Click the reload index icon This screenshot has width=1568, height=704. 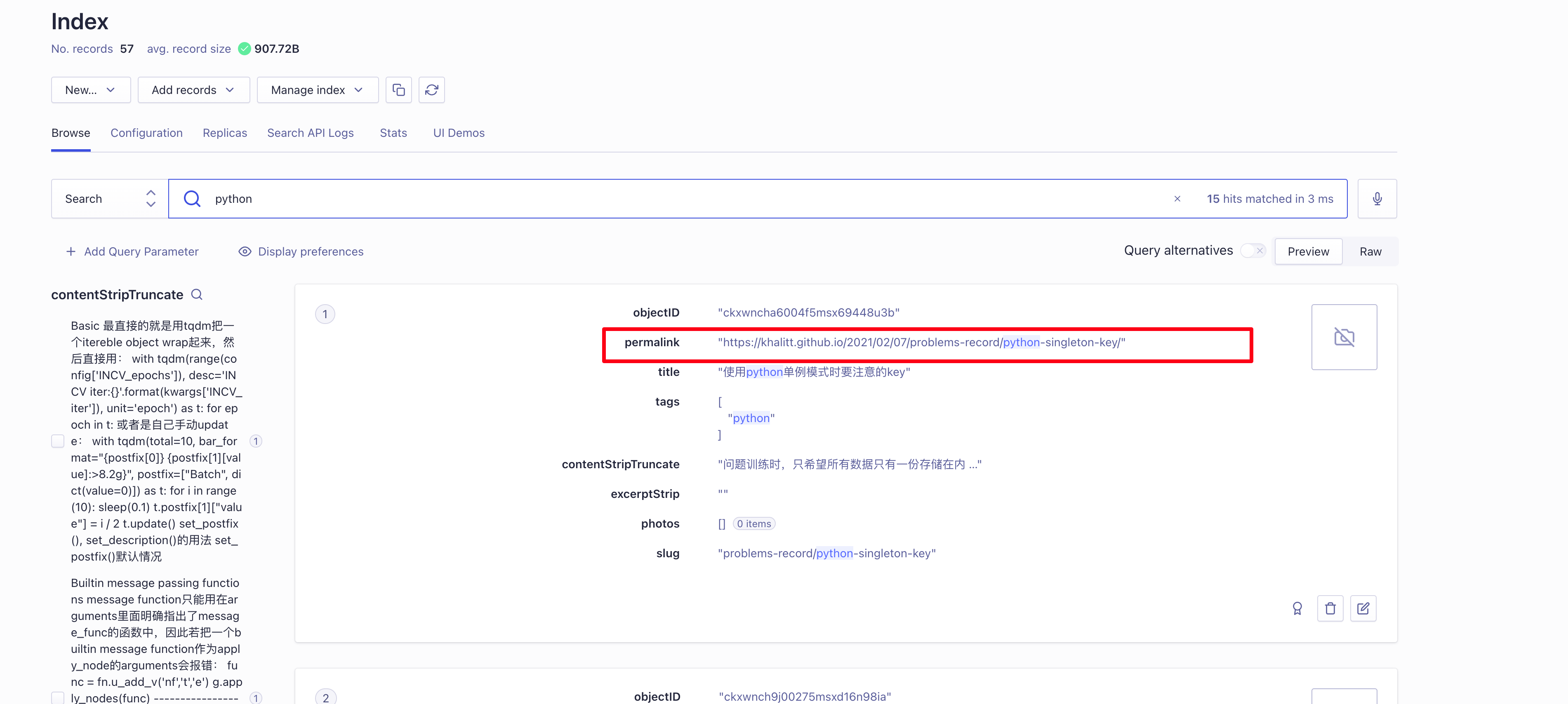(431, 89)
